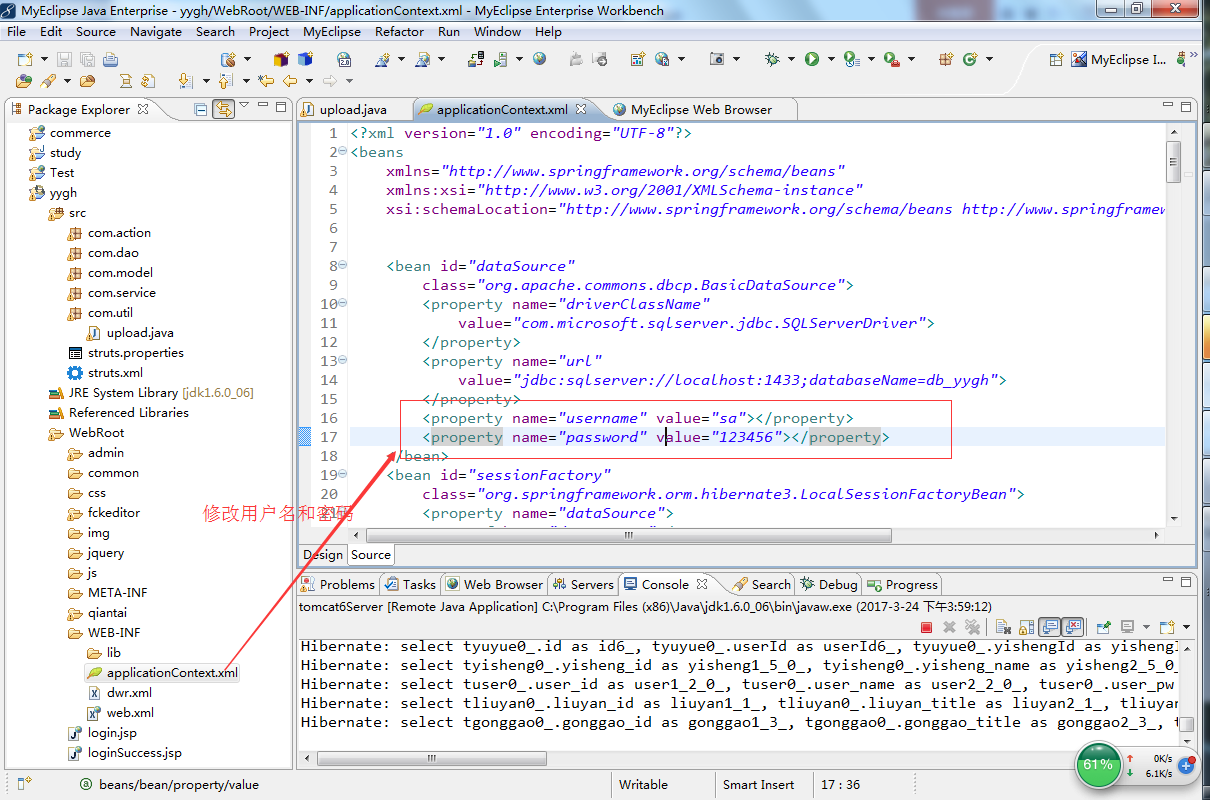Click the Debug bug icon in toolbar
Image resolution: width=1210 pixels, height=800 pixels.
[772, 59]
